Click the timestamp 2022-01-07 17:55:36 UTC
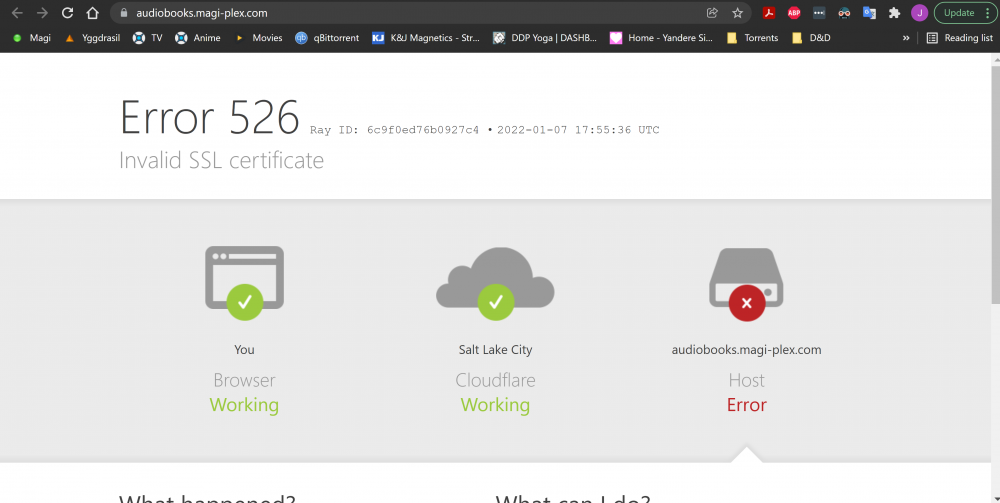The width and height of the screenshot is (1000, 503). (x=578, y=130)
